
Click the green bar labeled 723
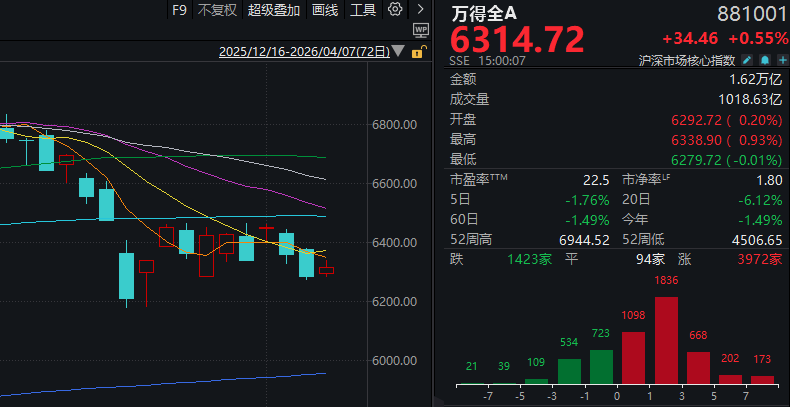click(x=601, y=366)
